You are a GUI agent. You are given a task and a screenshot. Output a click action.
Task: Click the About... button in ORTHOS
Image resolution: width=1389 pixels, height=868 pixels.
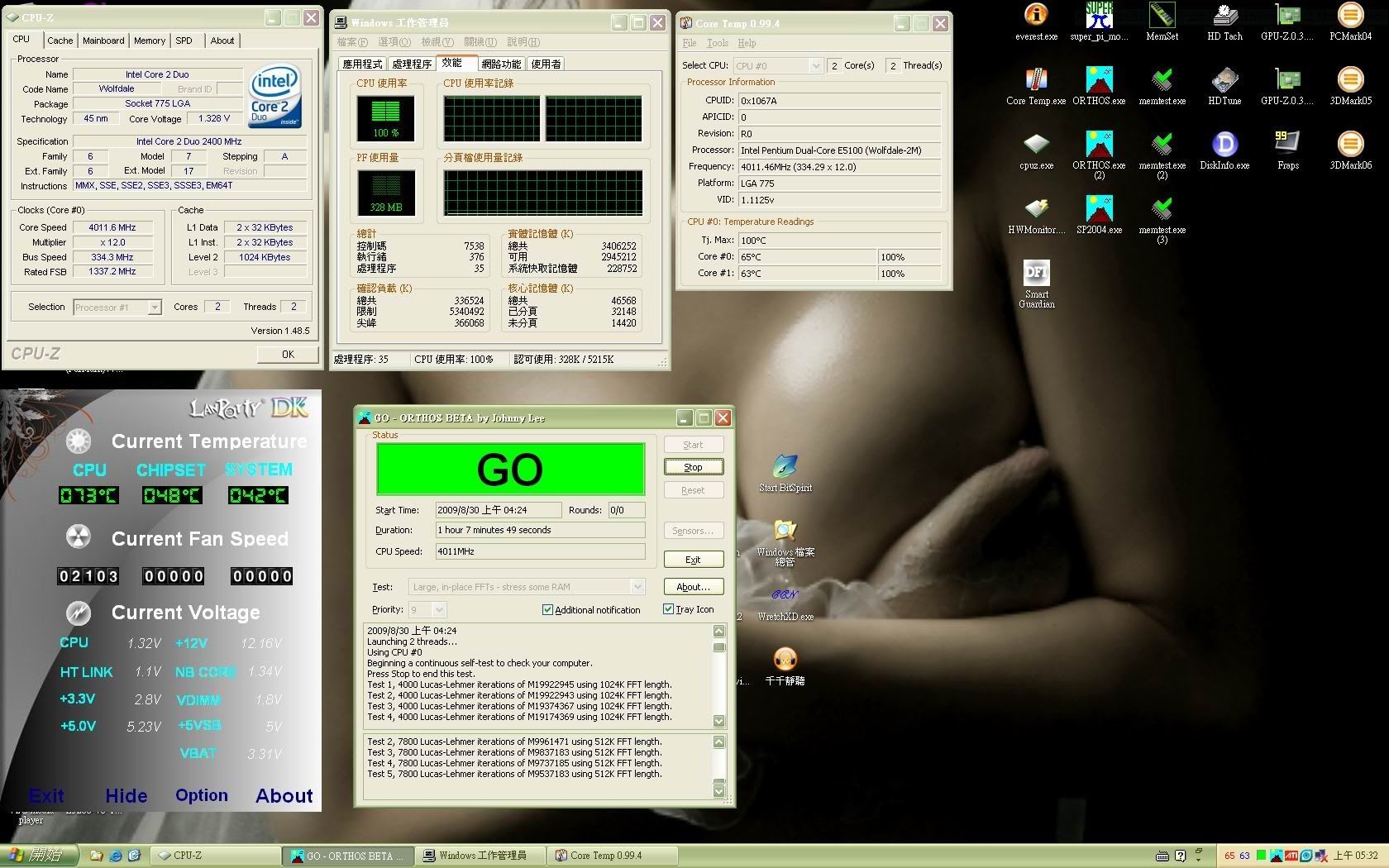tap(694, 587)
